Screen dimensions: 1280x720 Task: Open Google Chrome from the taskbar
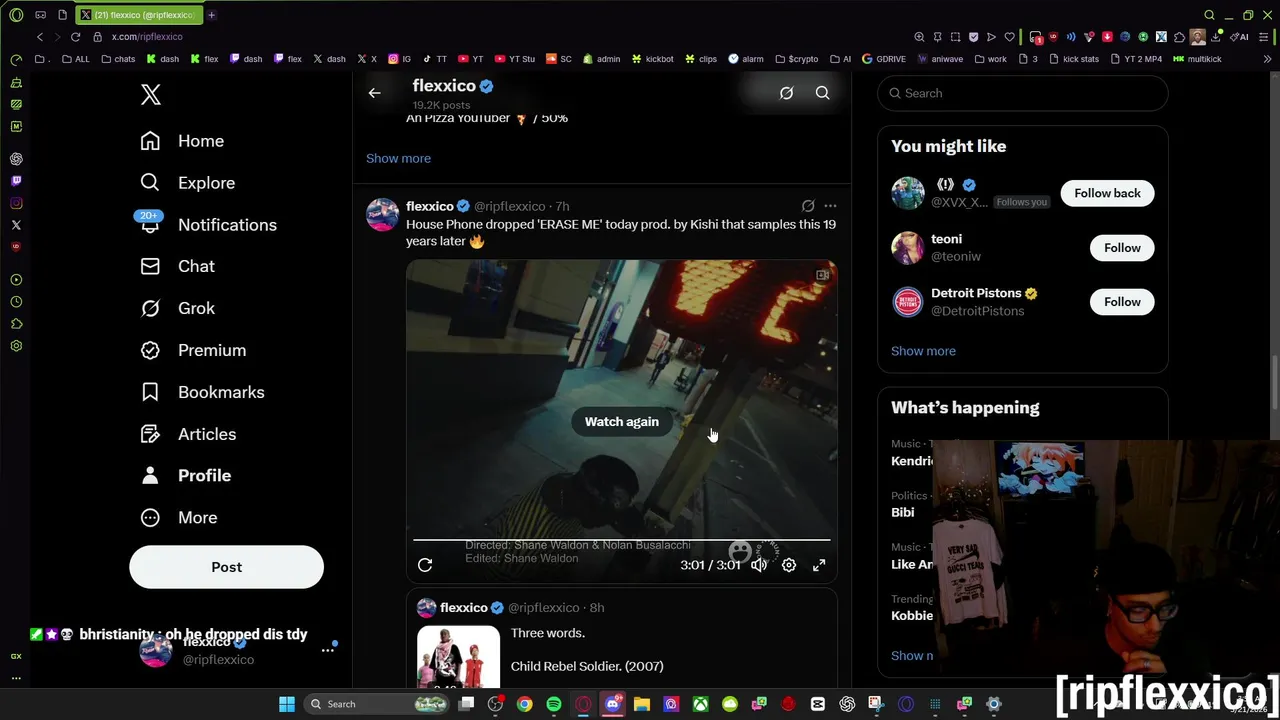[x=524, y=704]
